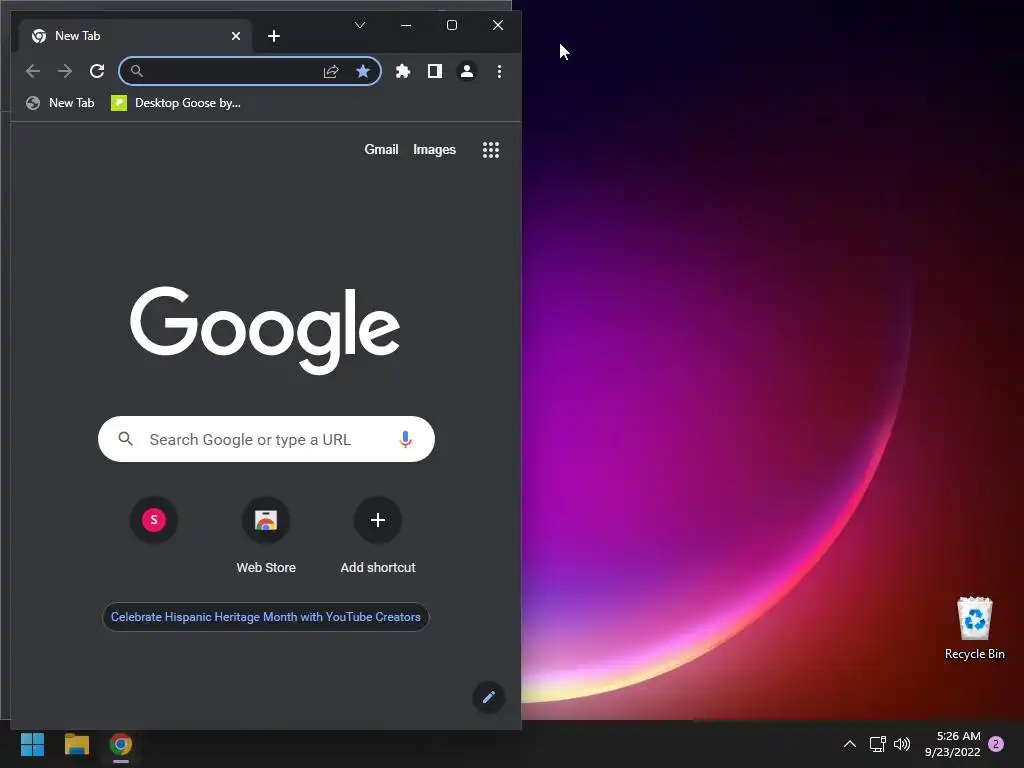Viewport: 1024px width, 768px height.
Task: Click the Search Google or type a URL box
Action: point(266,440)
